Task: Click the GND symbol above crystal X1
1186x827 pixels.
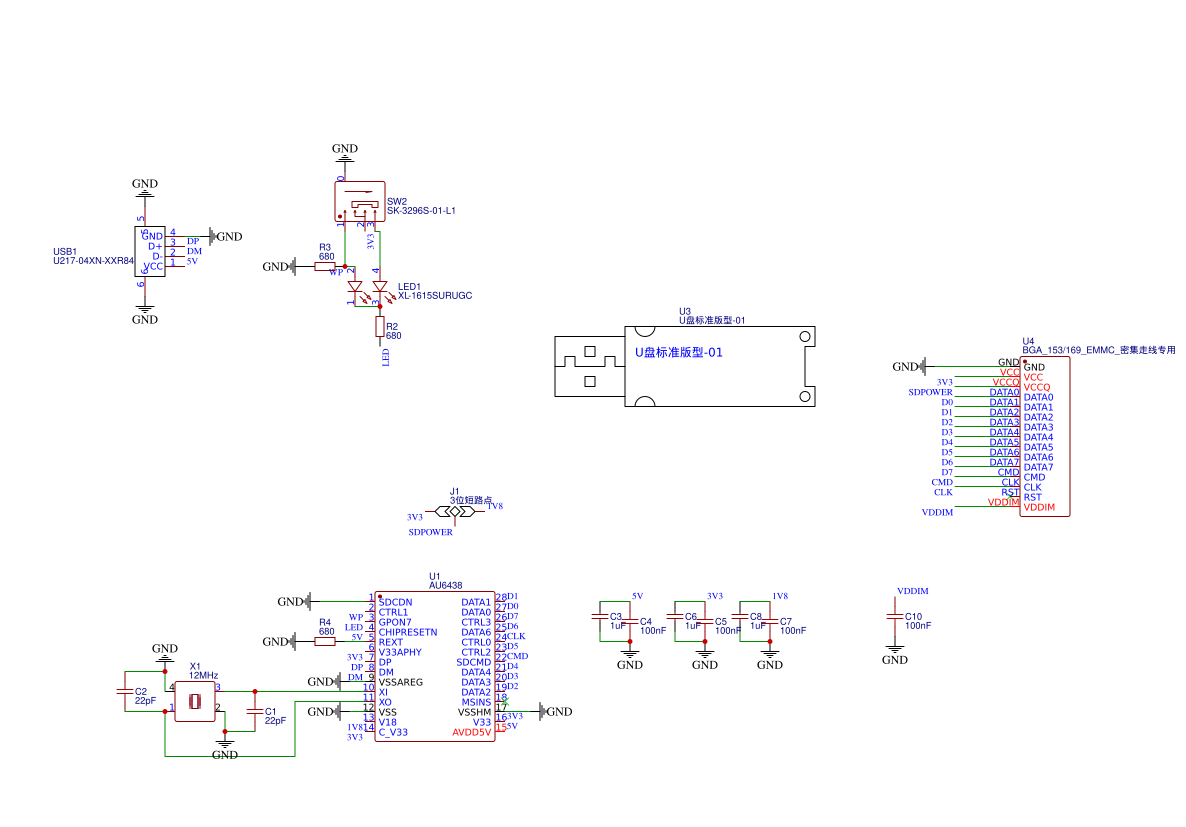Action: 165,653
